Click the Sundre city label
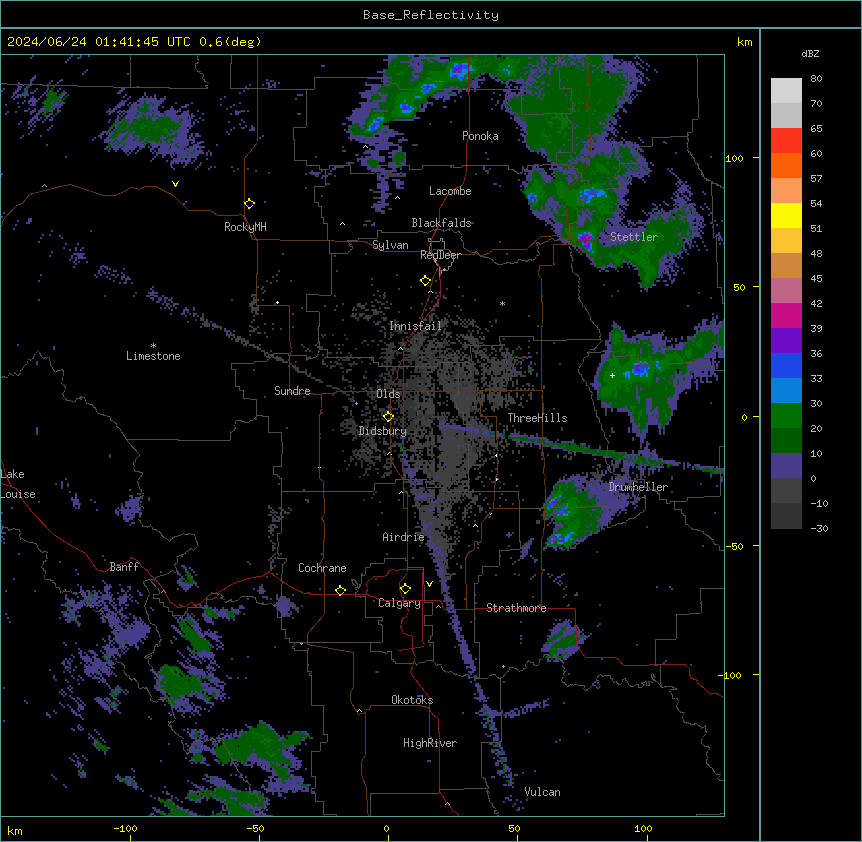 (x=292, y=391)
